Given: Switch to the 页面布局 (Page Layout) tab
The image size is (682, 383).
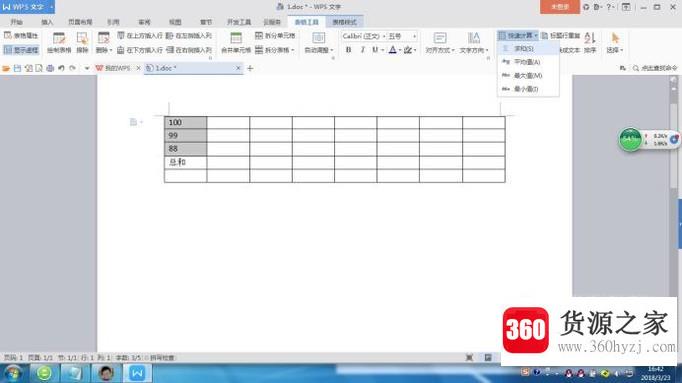Looking at the screenshot, I should coord(80,22).
